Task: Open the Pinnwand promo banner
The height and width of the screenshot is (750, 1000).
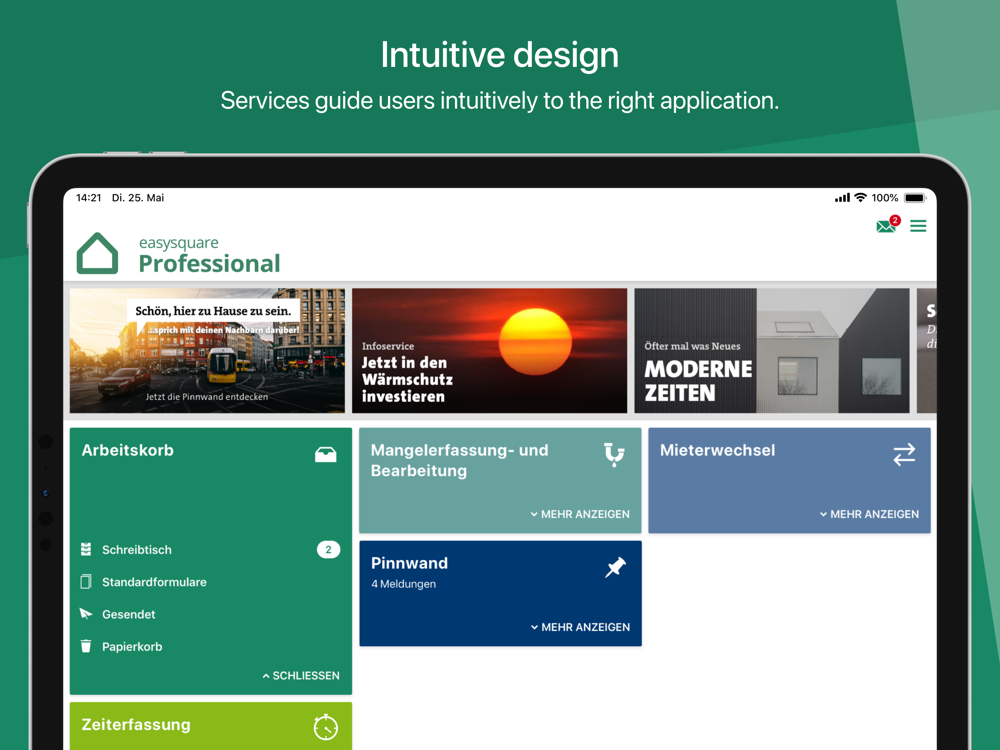Action: pos(207,350)
